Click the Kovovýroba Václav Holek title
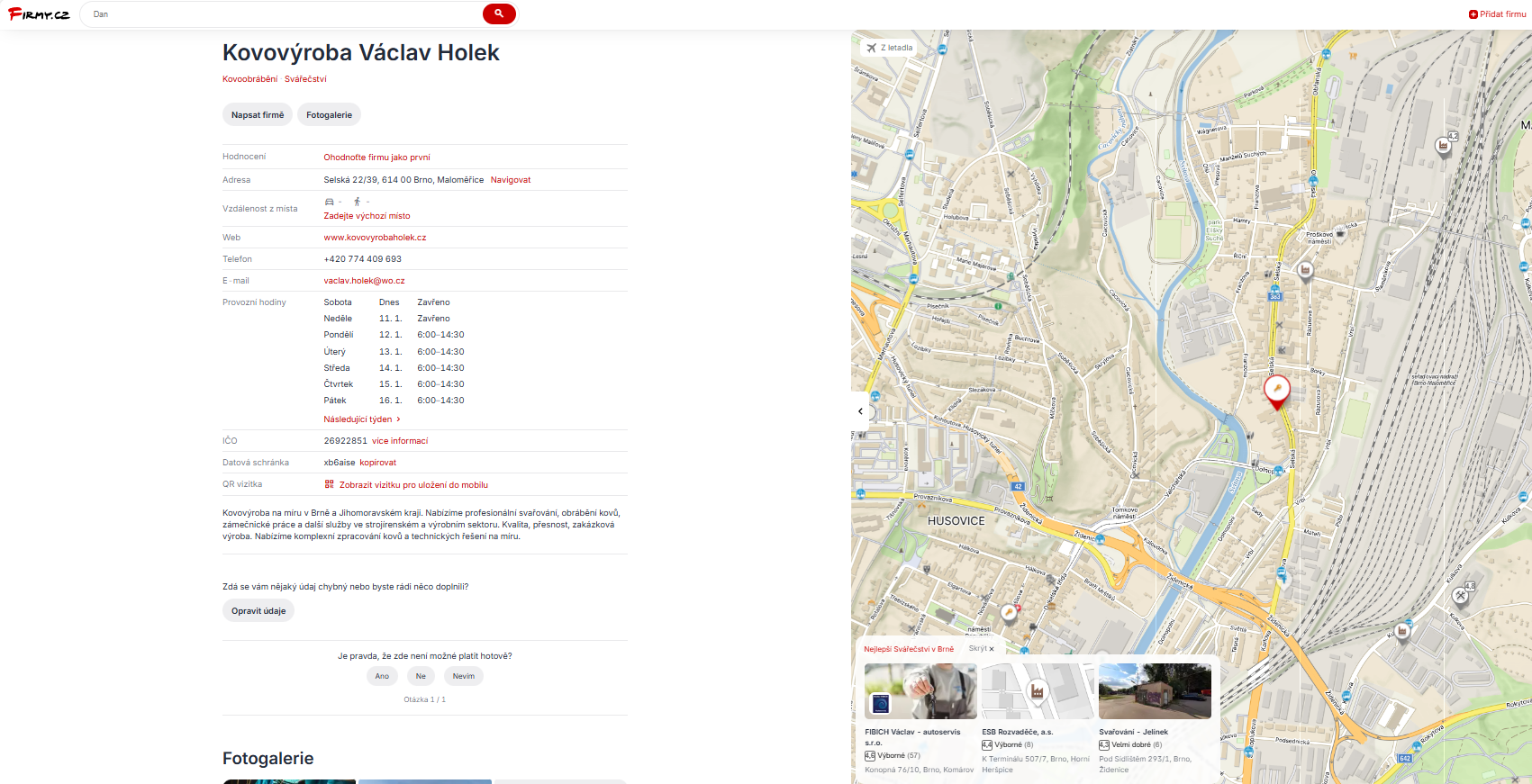 tap(361, 53)
